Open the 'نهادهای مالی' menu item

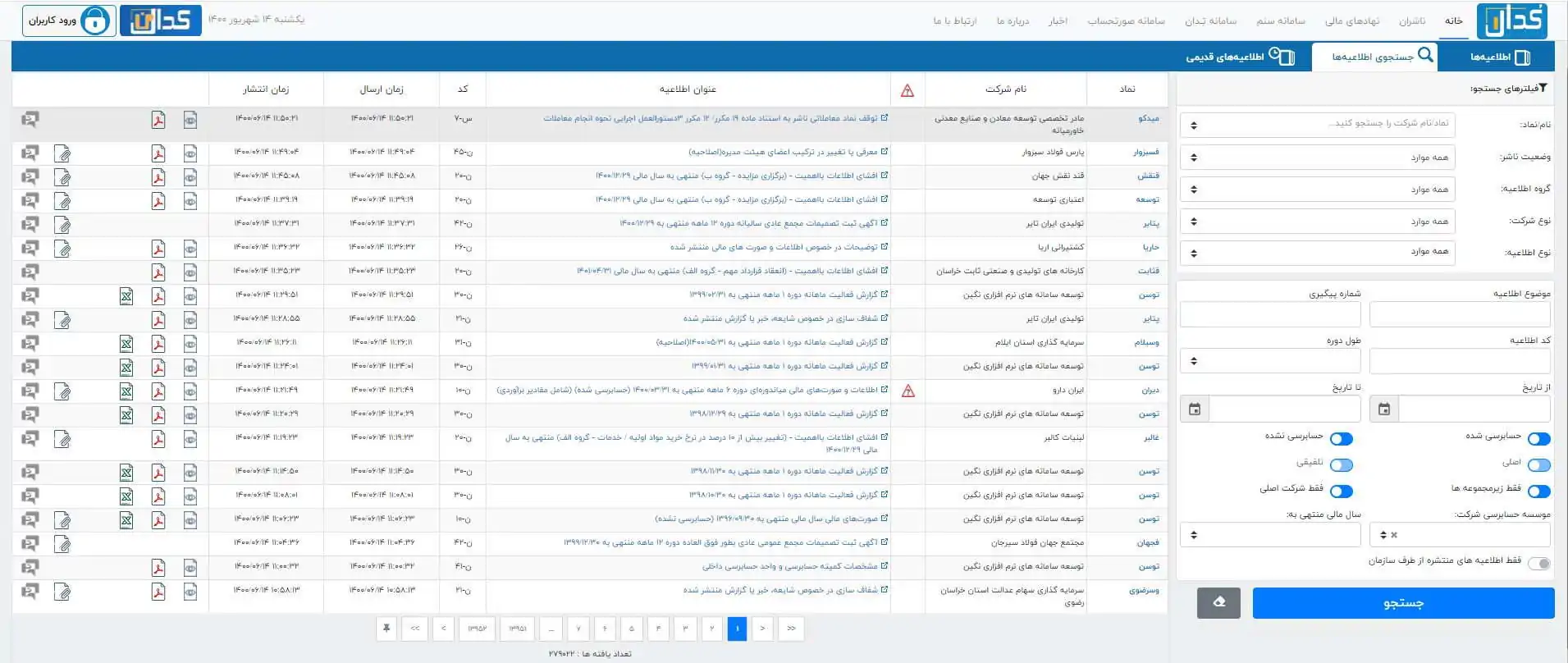(x=1352, y=21)
